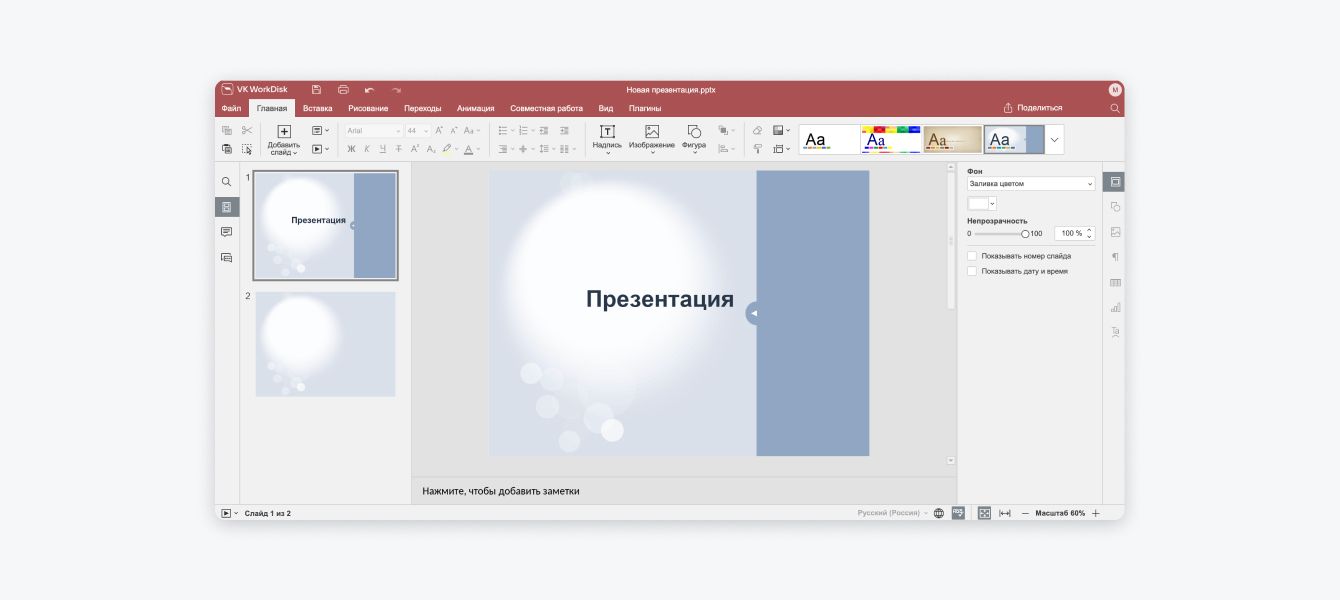Viewport: 1340px width, 600px height.
Task: Switch to the Вставка tab
Action: click(318, 108)
